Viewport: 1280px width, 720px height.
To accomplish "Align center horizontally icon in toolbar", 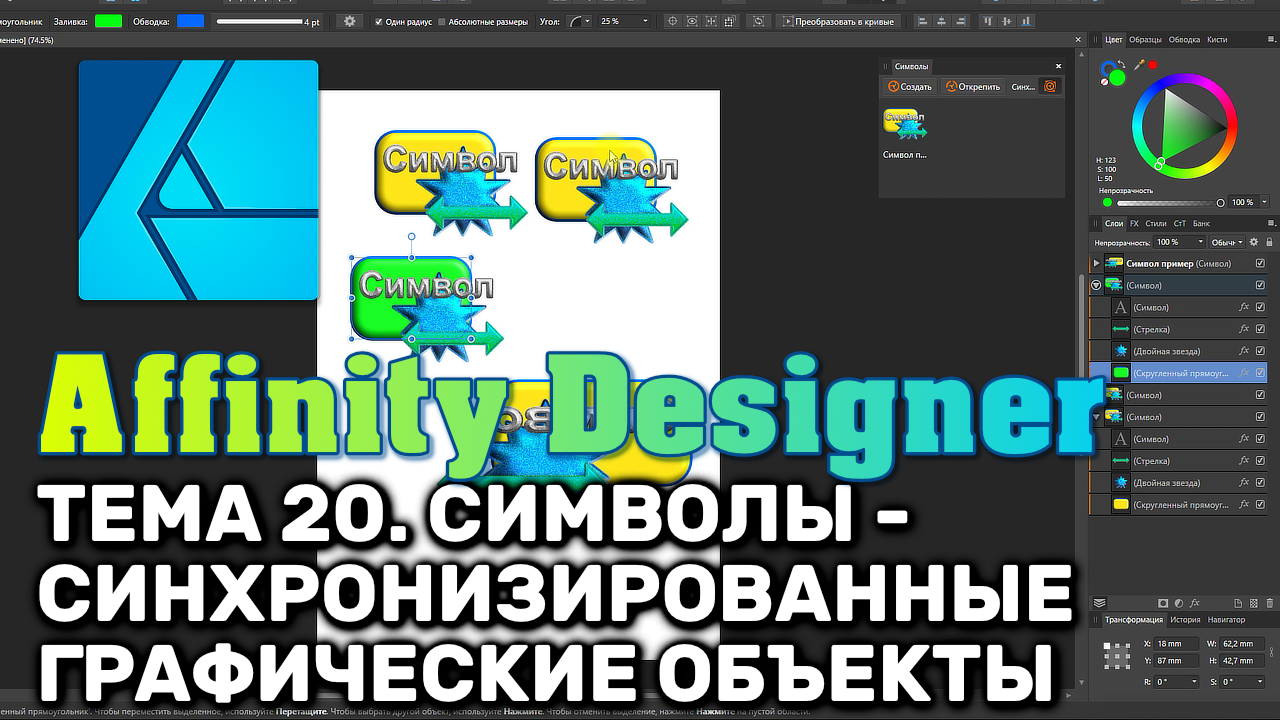I will click(940, 21).
